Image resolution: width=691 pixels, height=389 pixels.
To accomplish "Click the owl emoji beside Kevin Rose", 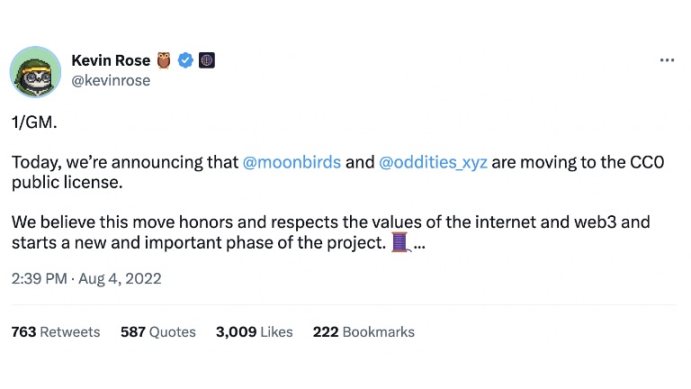I will (x=163, y=60).
